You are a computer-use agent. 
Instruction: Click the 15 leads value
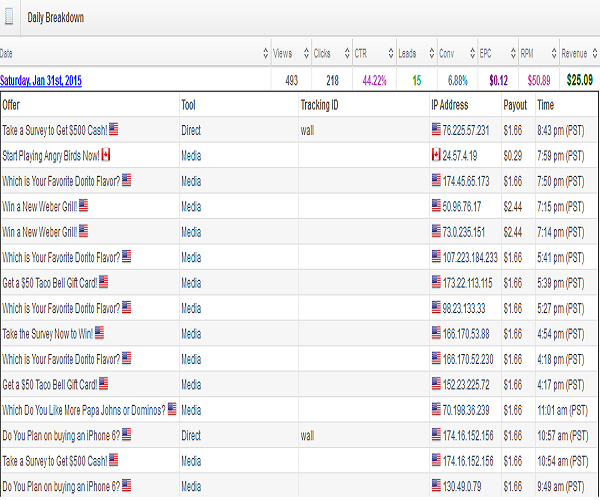click(x=417, y=80)
